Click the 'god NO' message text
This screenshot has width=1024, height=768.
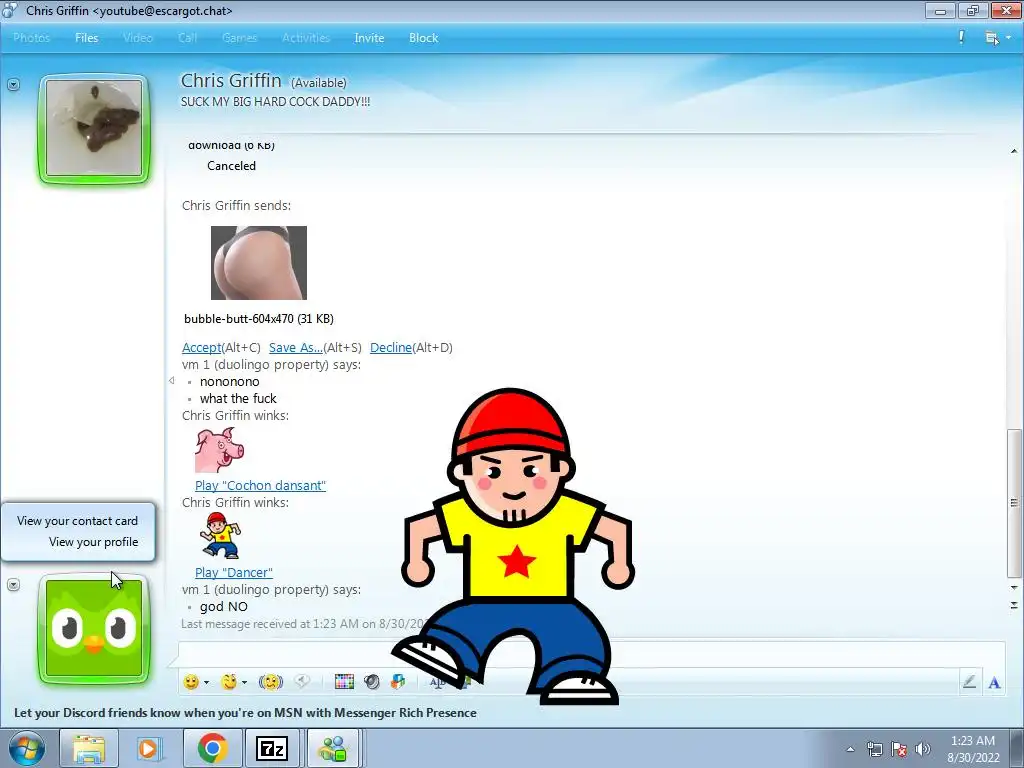[223, 606]
